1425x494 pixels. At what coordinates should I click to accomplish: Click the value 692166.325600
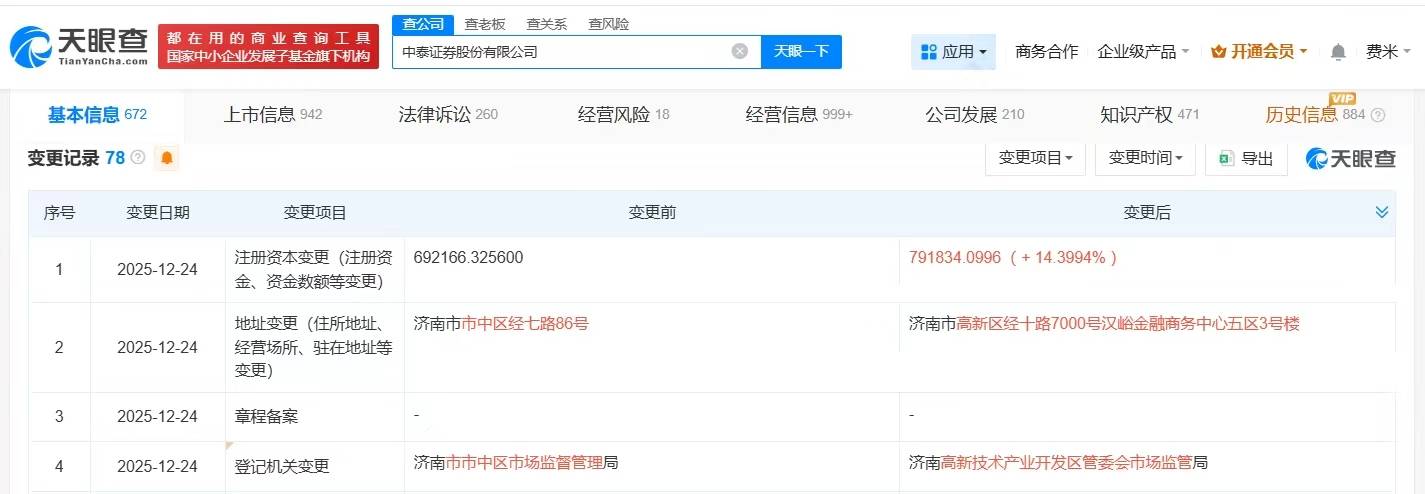[468, 258]
